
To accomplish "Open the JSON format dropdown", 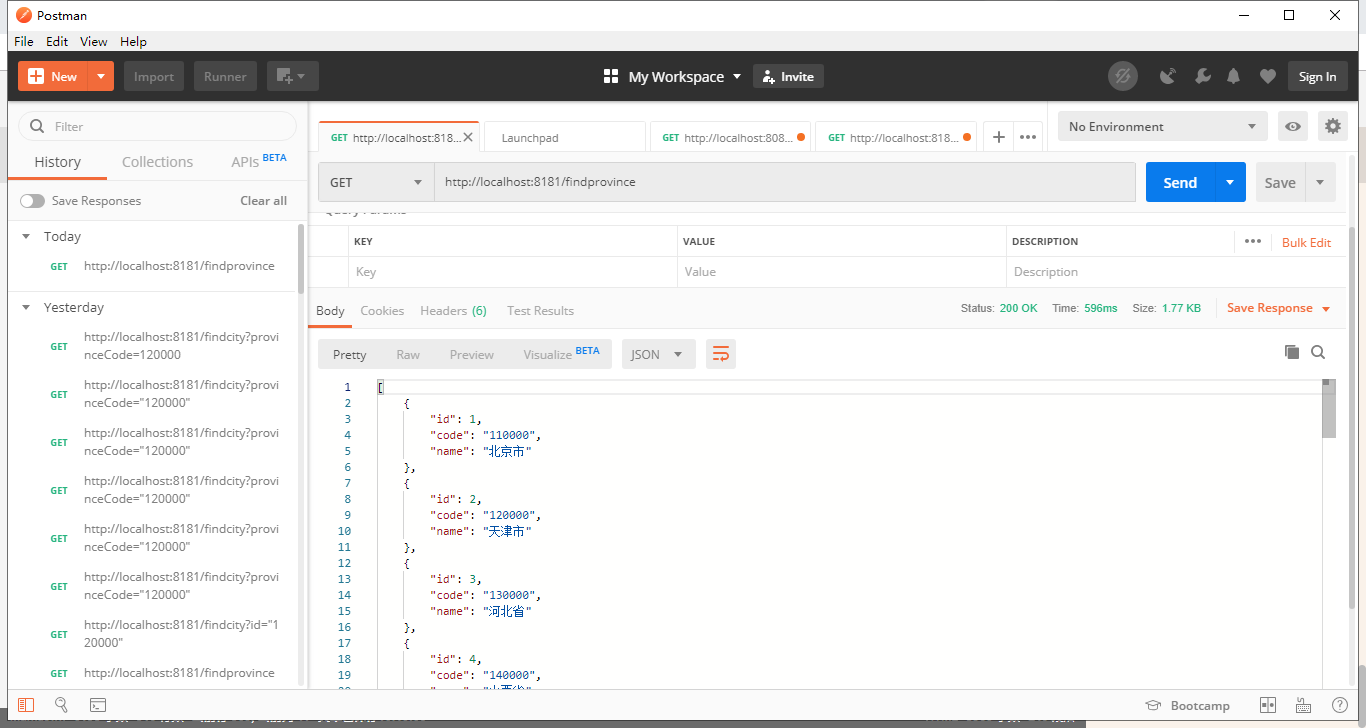I will 658,354.
